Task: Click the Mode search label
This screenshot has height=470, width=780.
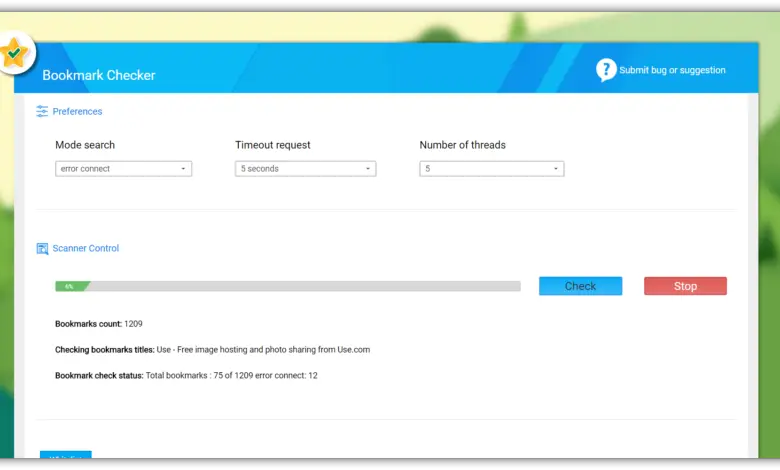Action: coord(85,145)
